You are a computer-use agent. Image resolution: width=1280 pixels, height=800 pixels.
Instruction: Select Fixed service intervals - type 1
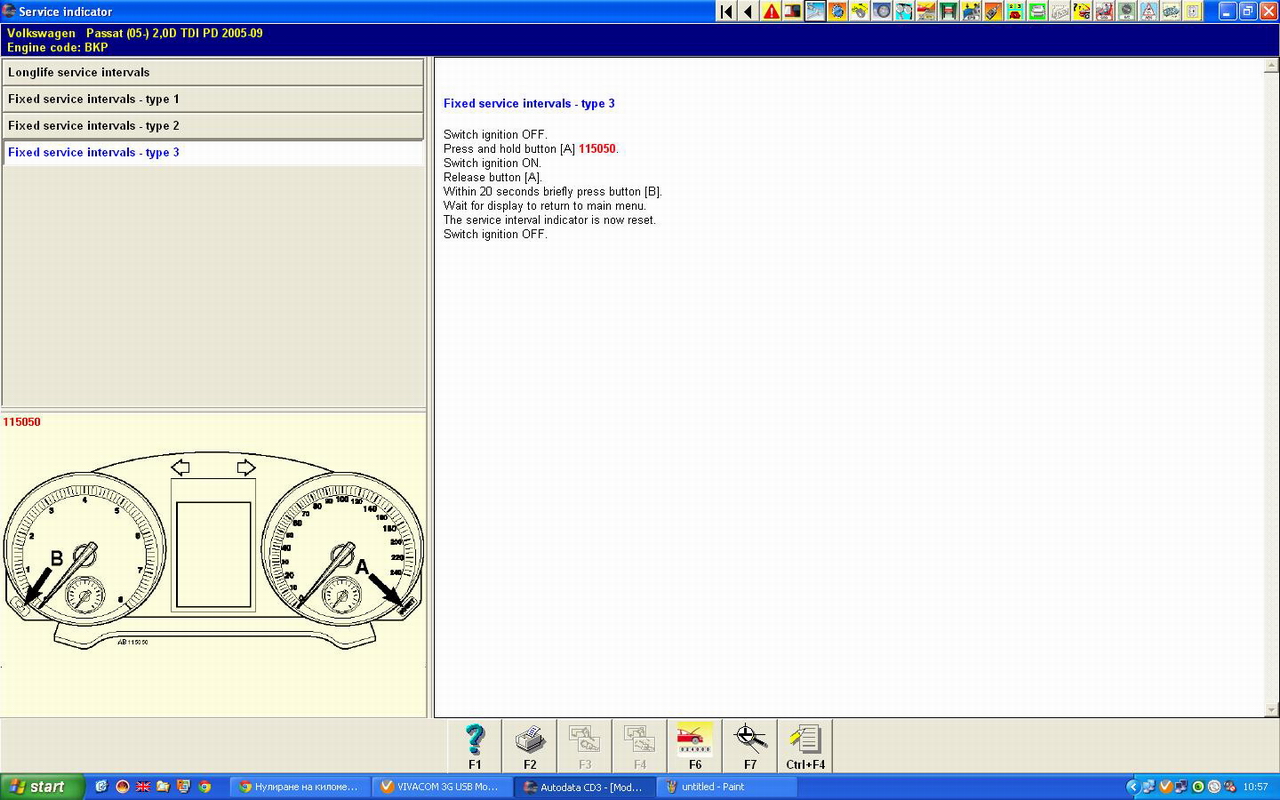(213, 99)
